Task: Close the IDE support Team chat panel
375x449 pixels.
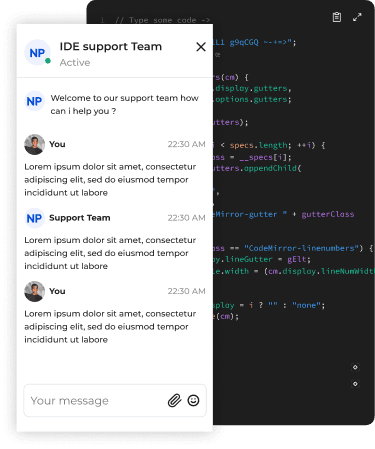Action: (201, 47)
